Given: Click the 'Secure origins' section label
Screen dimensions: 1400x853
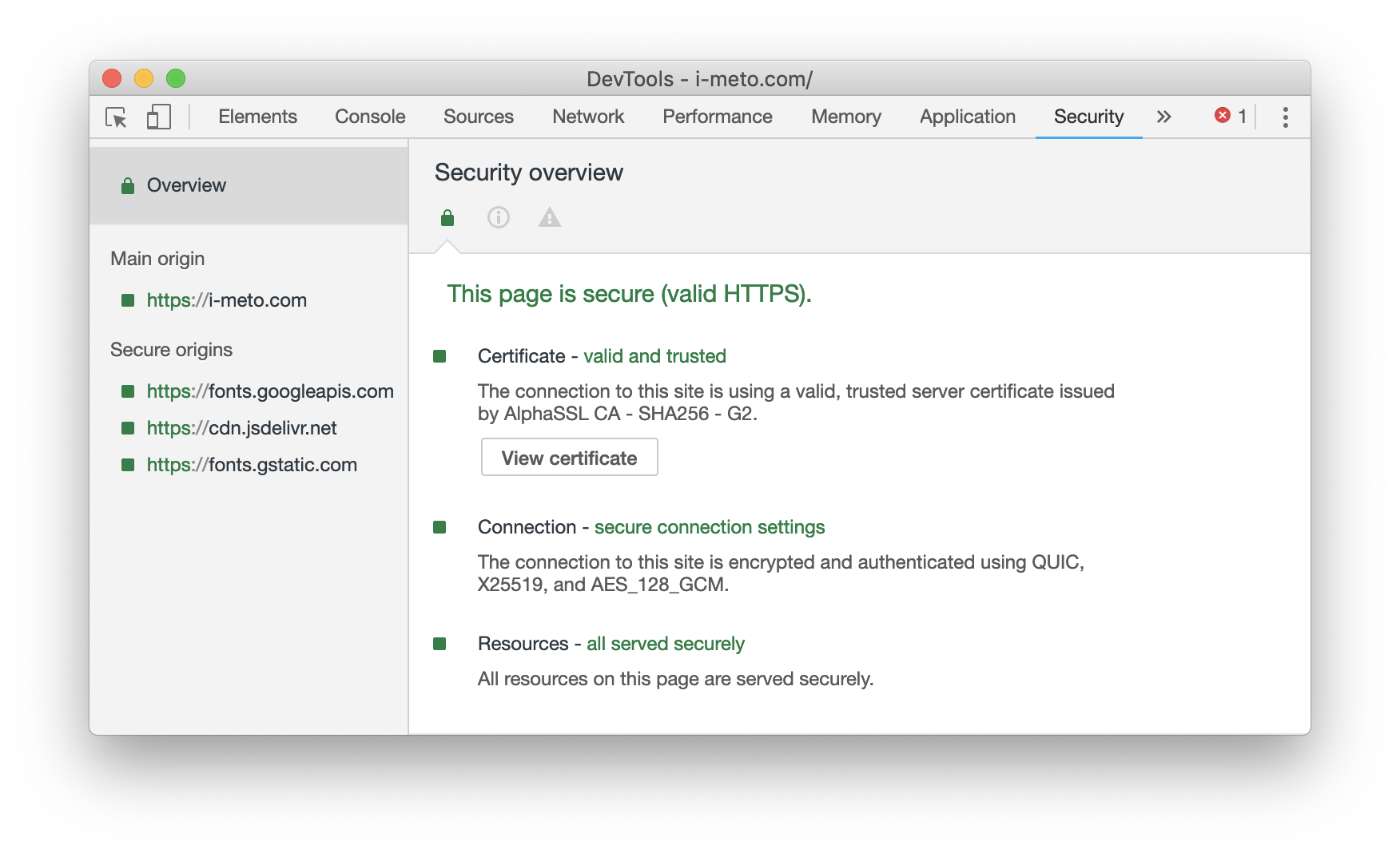Looking at the screenshot, I should [171, 350].
